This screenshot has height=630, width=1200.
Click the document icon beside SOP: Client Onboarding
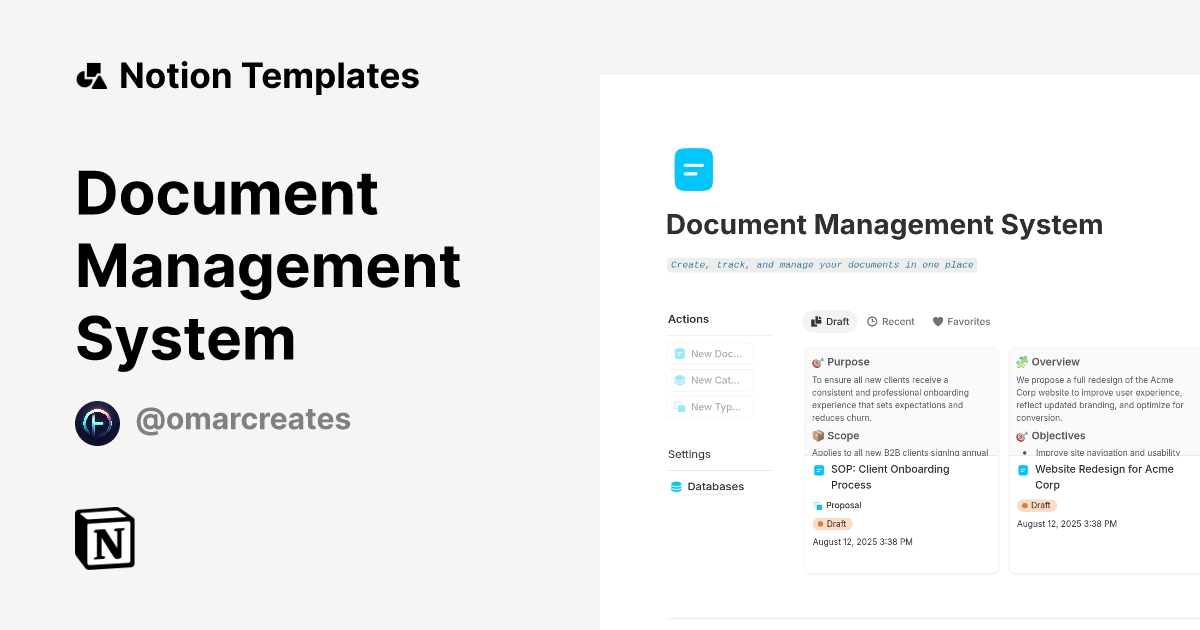click(819, 470)
